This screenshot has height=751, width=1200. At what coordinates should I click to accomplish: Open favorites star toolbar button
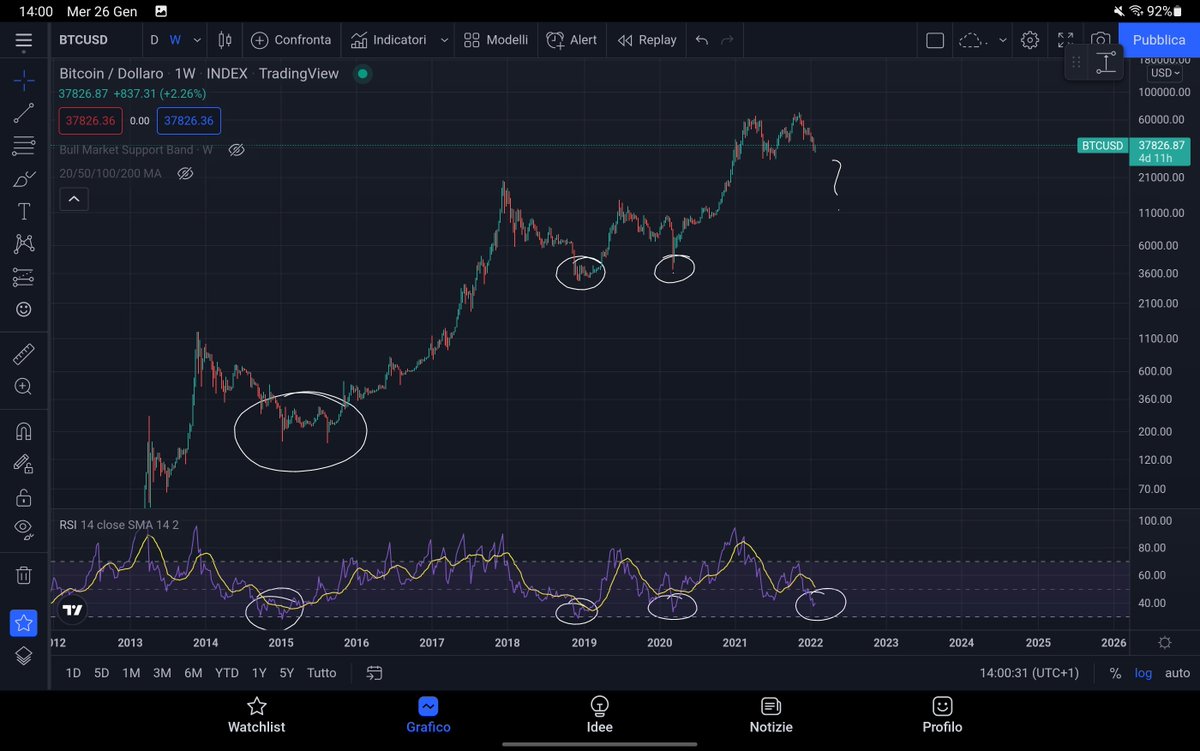[24, 623]
